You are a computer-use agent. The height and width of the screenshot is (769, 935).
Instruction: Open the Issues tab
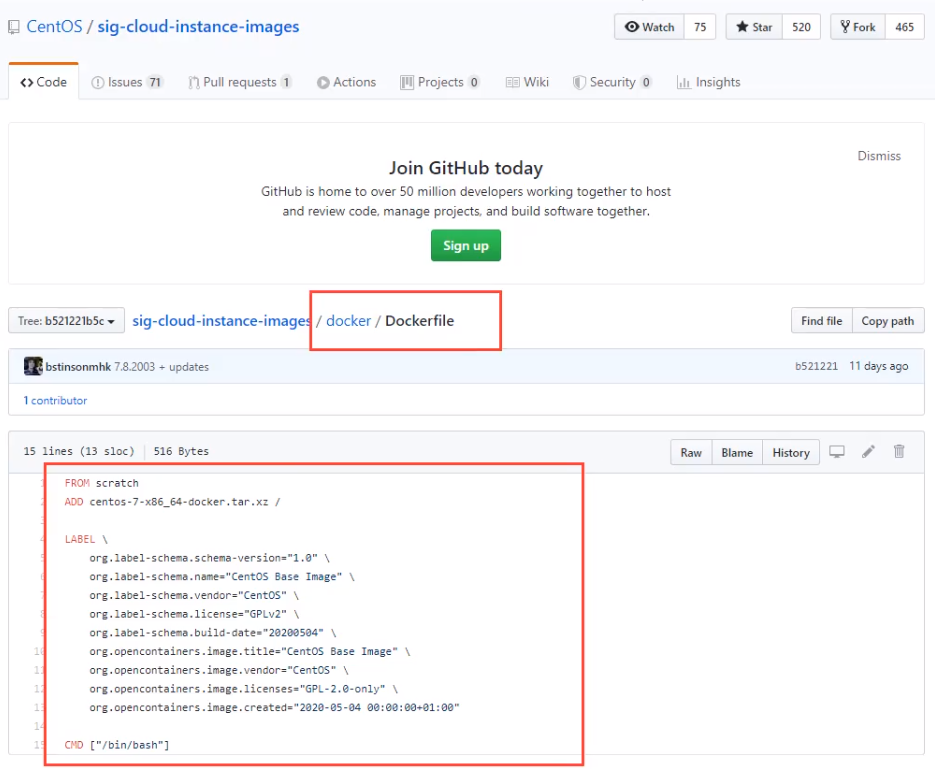(x=127, y=82)
